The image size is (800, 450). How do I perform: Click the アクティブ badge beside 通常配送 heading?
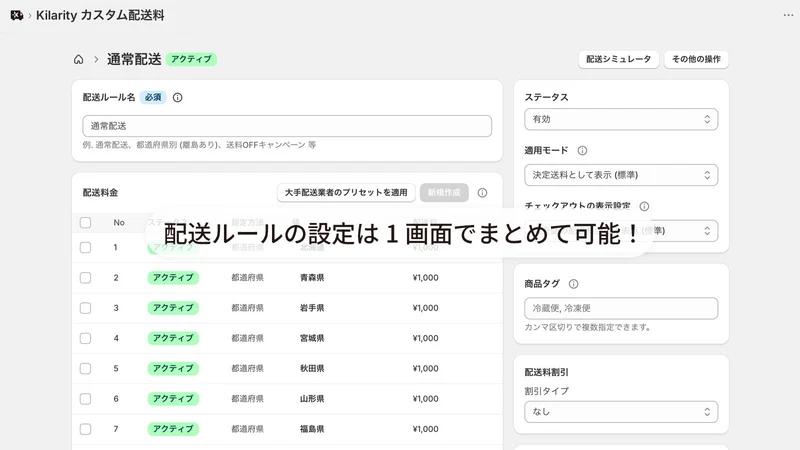pos(191,59)
